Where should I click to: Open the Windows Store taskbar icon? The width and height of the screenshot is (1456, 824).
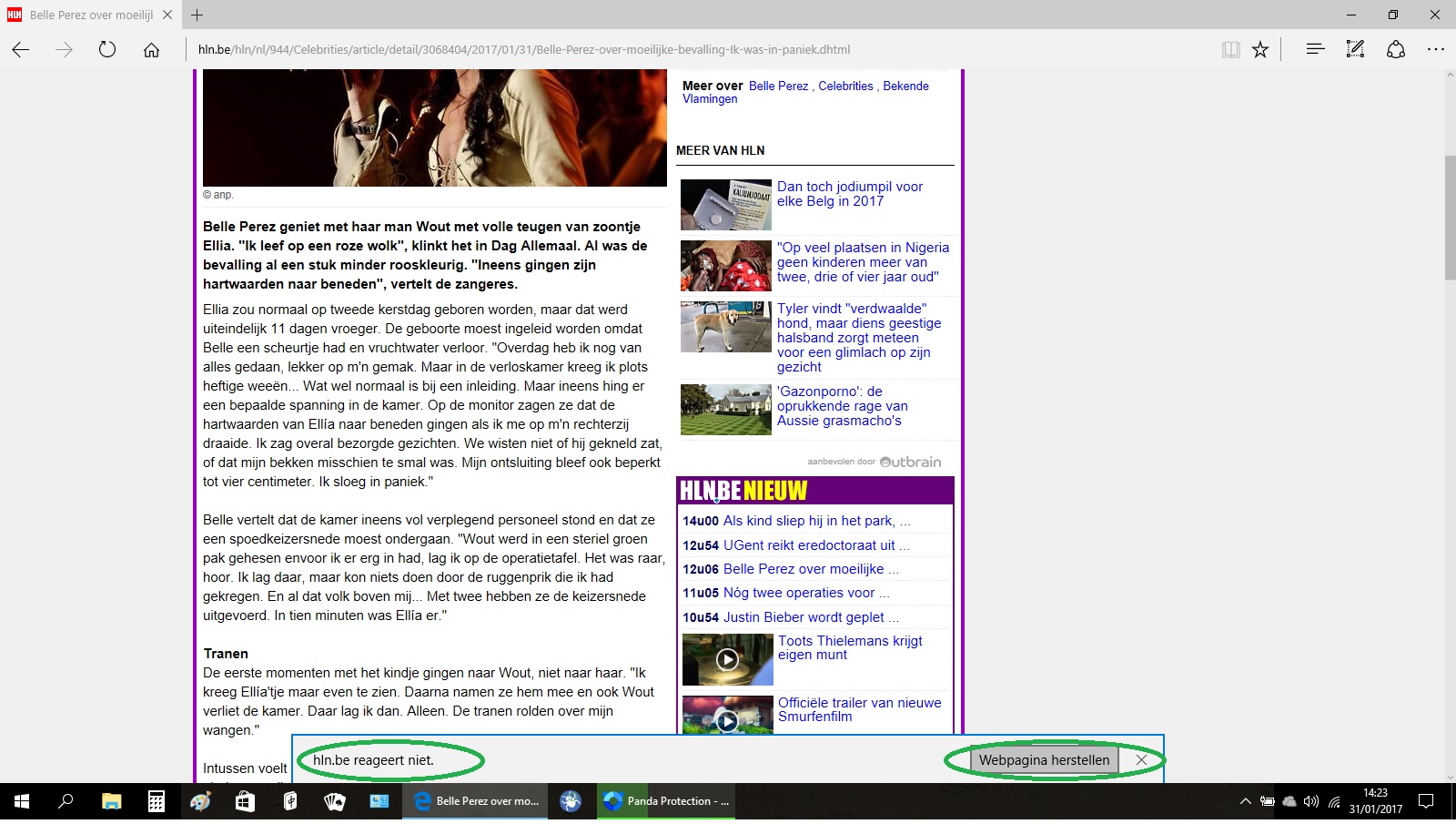(245, 801)
